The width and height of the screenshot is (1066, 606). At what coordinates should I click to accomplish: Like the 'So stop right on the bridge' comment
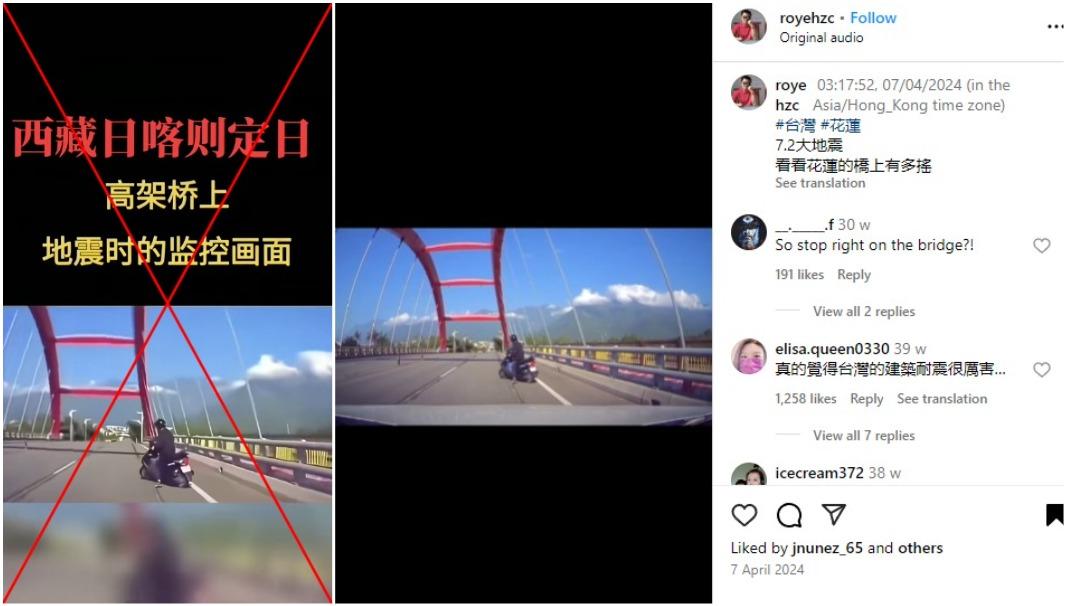click(1042, 246)
